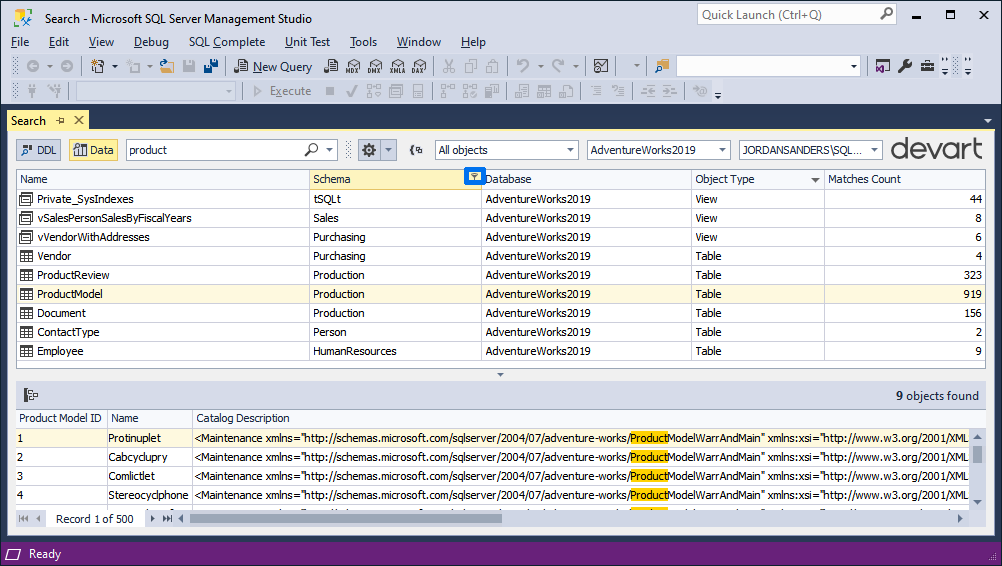Sort by the Matches Count column header
The image size is (1002, 566).
pos(904,180)
